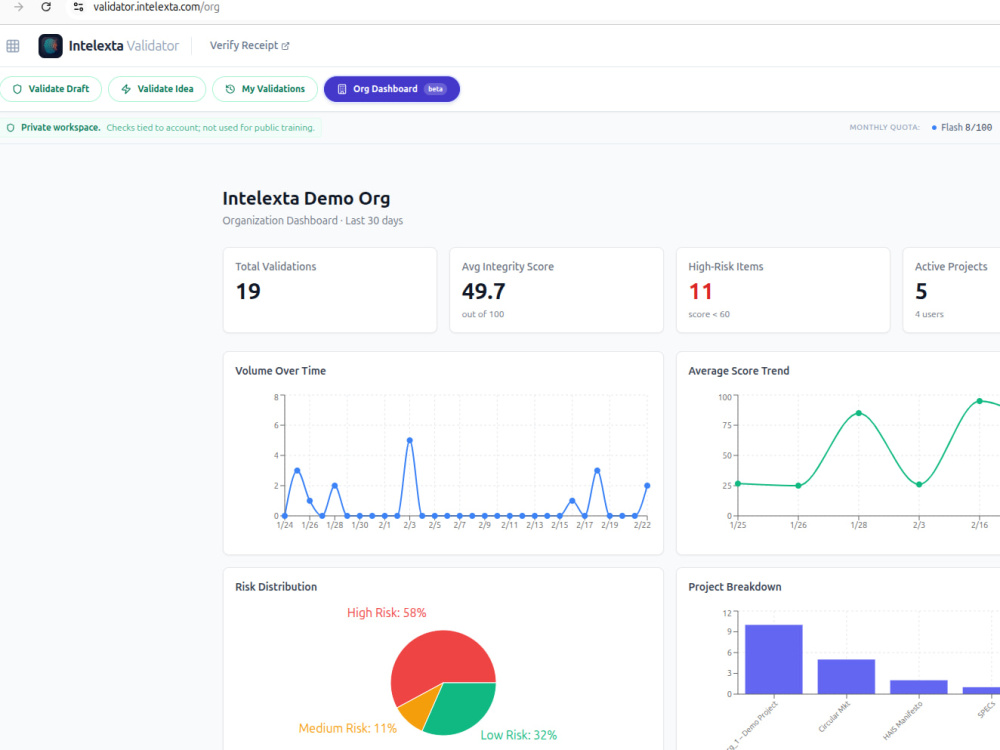Screen dimensions: 1000x750
Task: Click the Low Risk: 32% label
Action: click(518, 735)
